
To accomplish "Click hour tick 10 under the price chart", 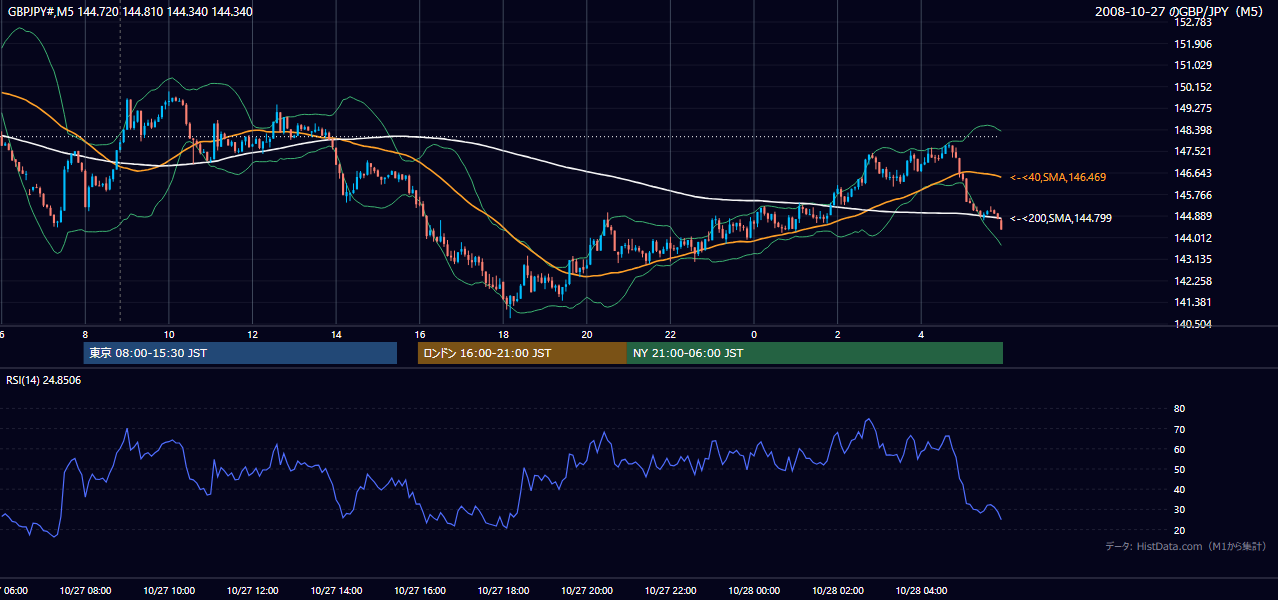I will click(x=169, y=335).
